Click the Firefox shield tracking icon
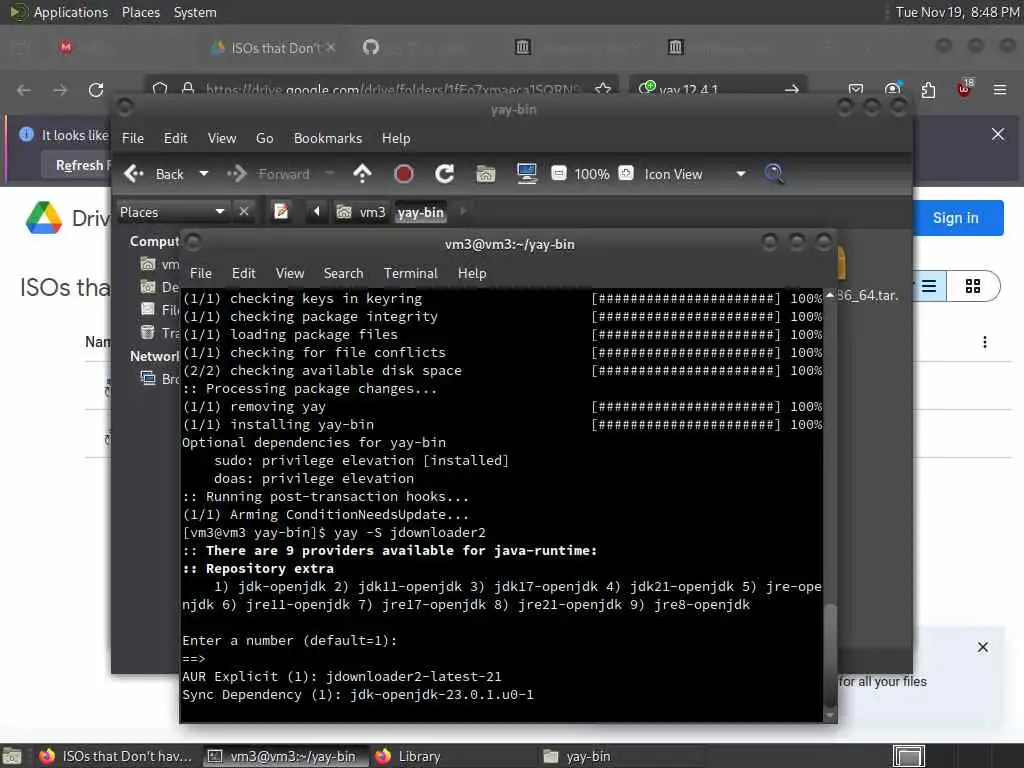 [160, 89]
